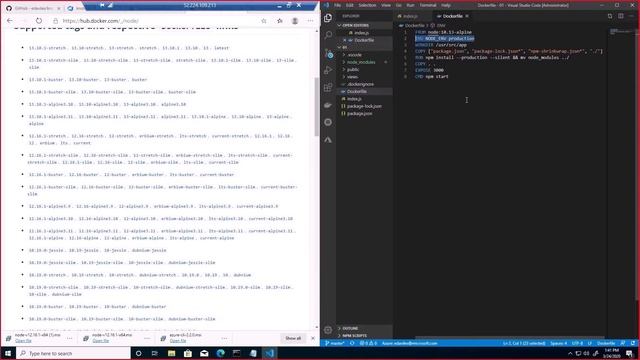Open the downloaded azure-cli msi file
Image resolution: width=640 pixels, height=360 pixels.
(178, 341)
